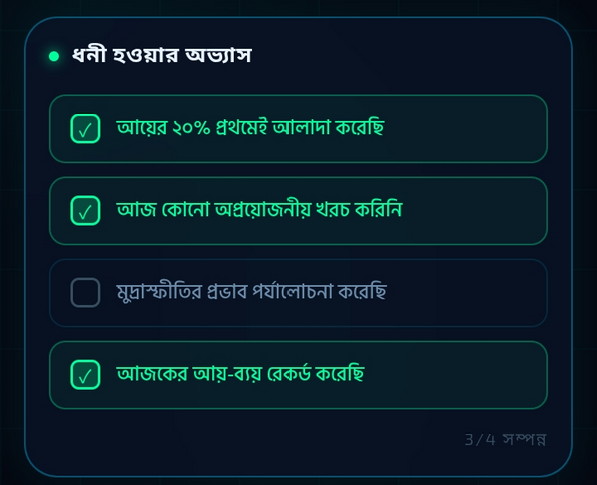Viewport: 597px width, 485px height.
Task: Click the সম্পন্ন completion label
Action: tap(524, 440)
